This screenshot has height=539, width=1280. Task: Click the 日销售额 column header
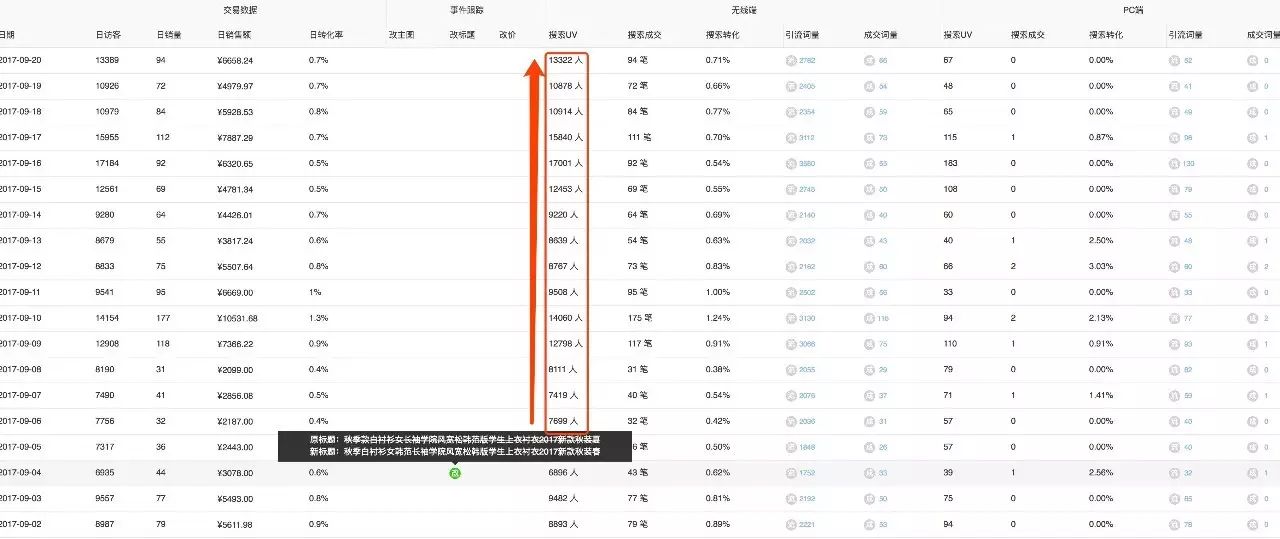[x=233, y=35]
